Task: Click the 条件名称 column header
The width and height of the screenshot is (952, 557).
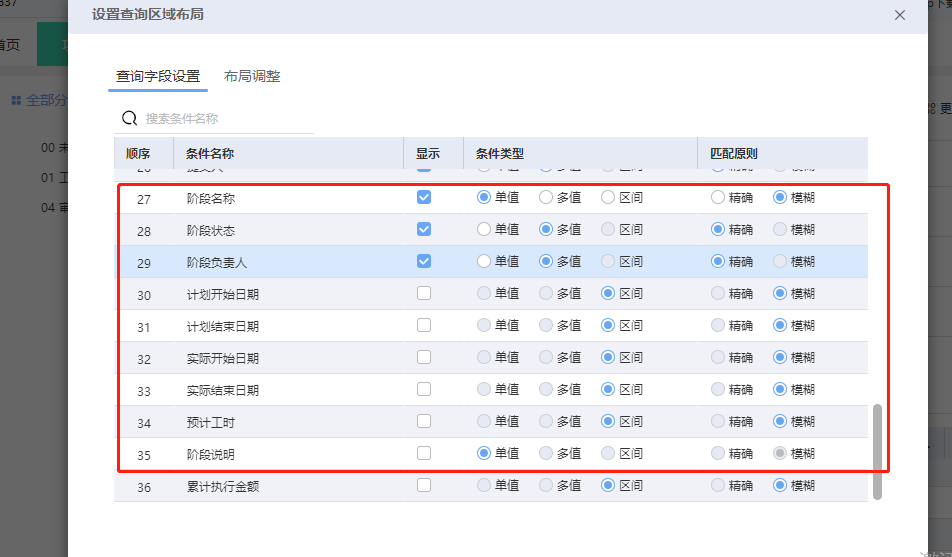Action: pos(210,154)
